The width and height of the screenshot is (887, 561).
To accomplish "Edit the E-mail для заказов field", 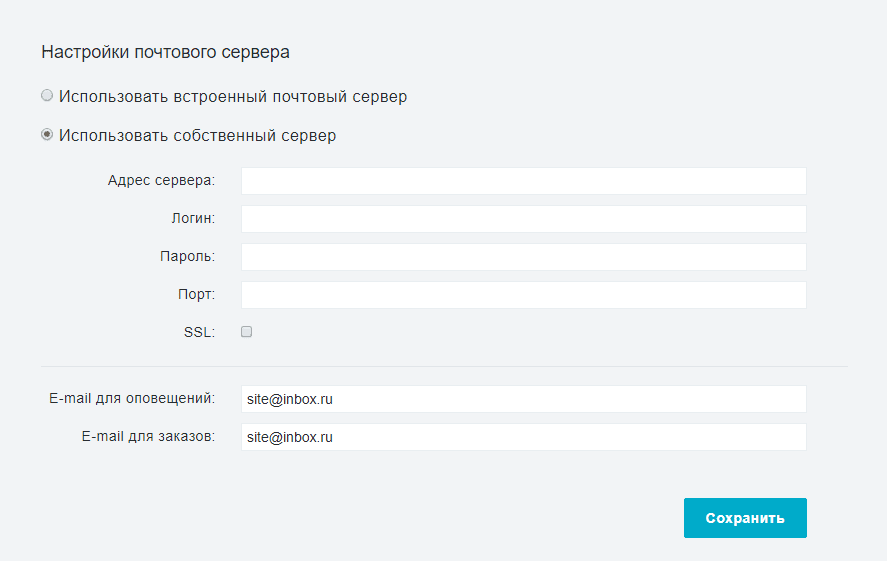I will coord(524,437).
